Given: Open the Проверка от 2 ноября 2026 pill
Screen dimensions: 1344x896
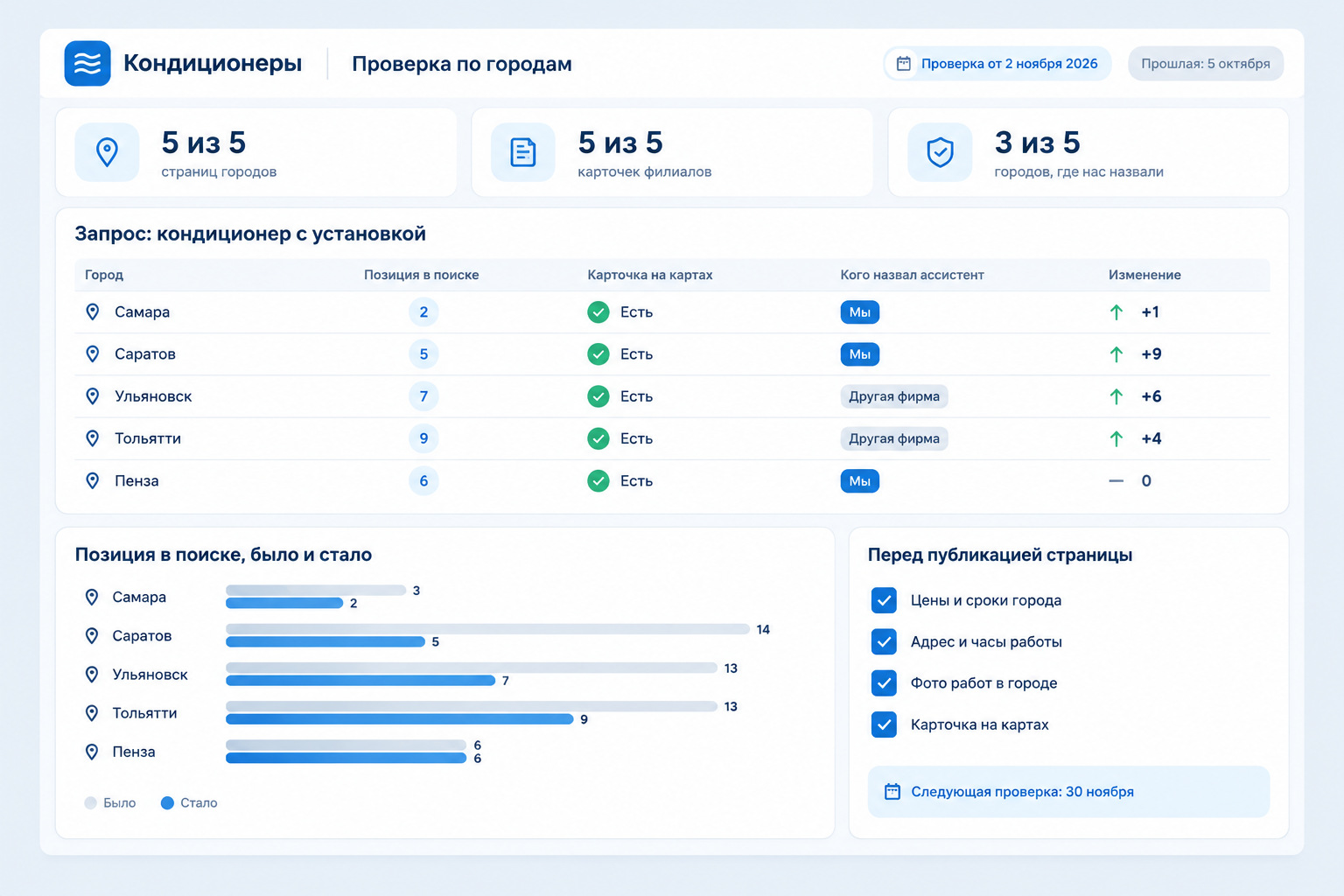Looking at the screenshot, I should tap(997, 64).
